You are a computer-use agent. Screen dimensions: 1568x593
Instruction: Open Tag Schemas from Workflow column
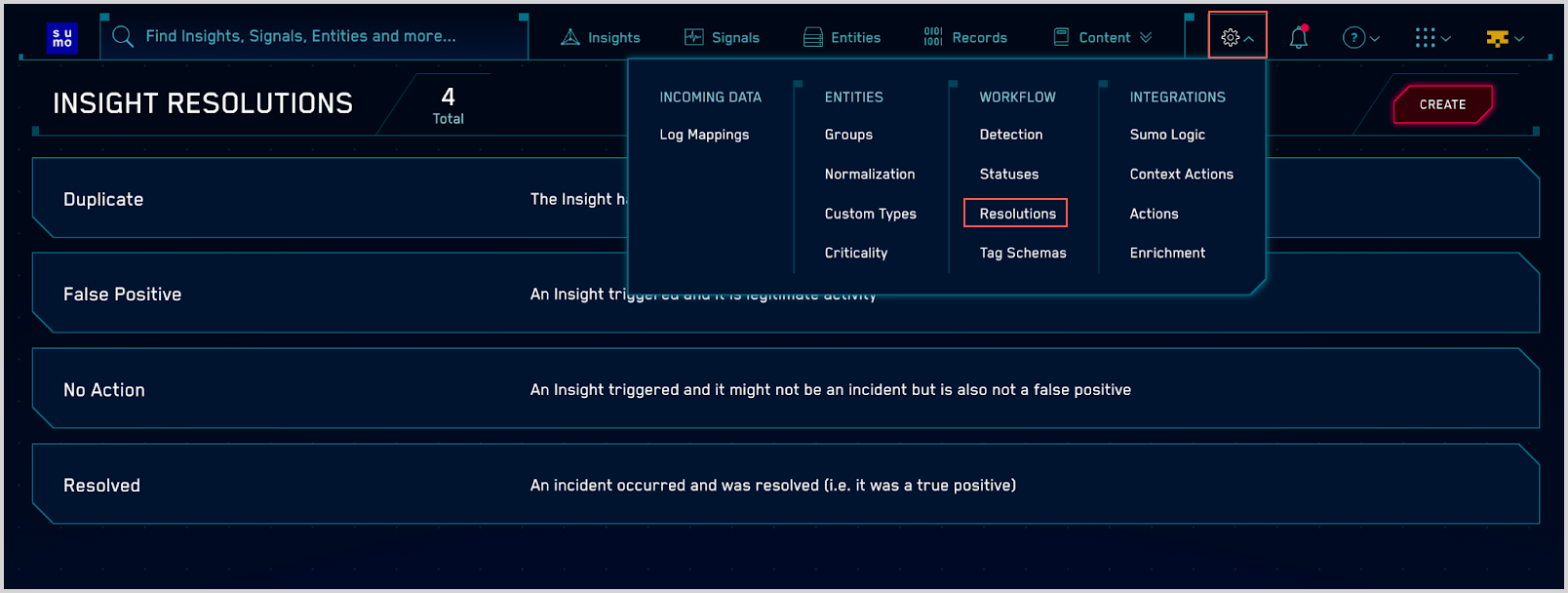pos(1022,253)
